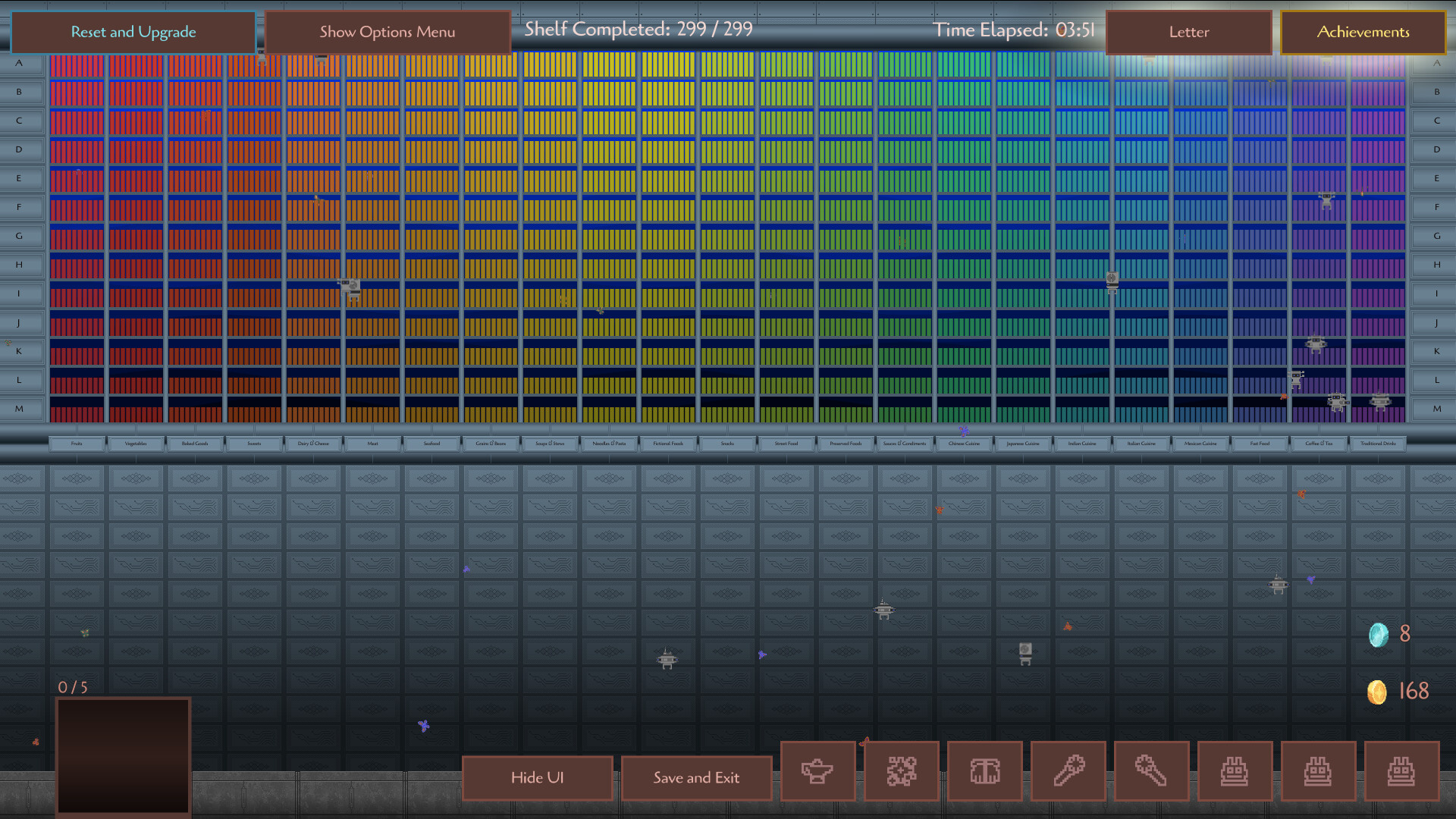Select the Mexican Cuisine shelf label
1456x819 pixels.
pyautogui.click(x=1200, y=444)
